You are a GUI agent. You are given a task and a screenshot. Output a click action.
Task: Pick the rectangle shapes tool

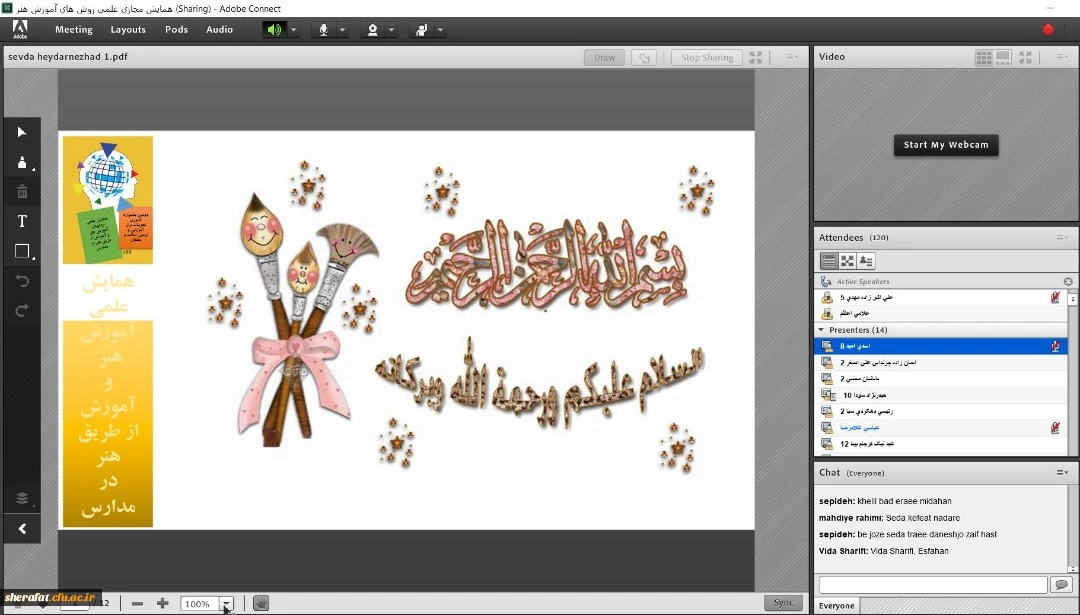pos(22,251)
